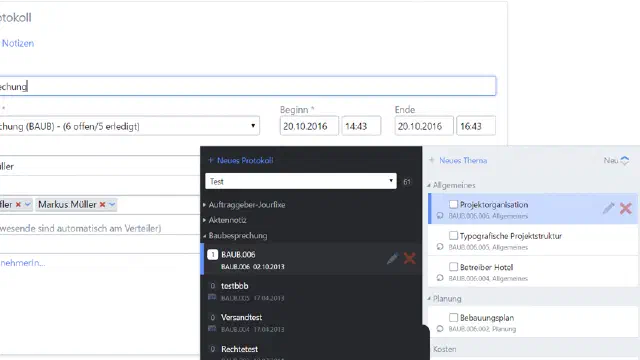Toggle the Neu sort order arrows
The width and height of the screenshot is (640, 360).
click(624, 160)
